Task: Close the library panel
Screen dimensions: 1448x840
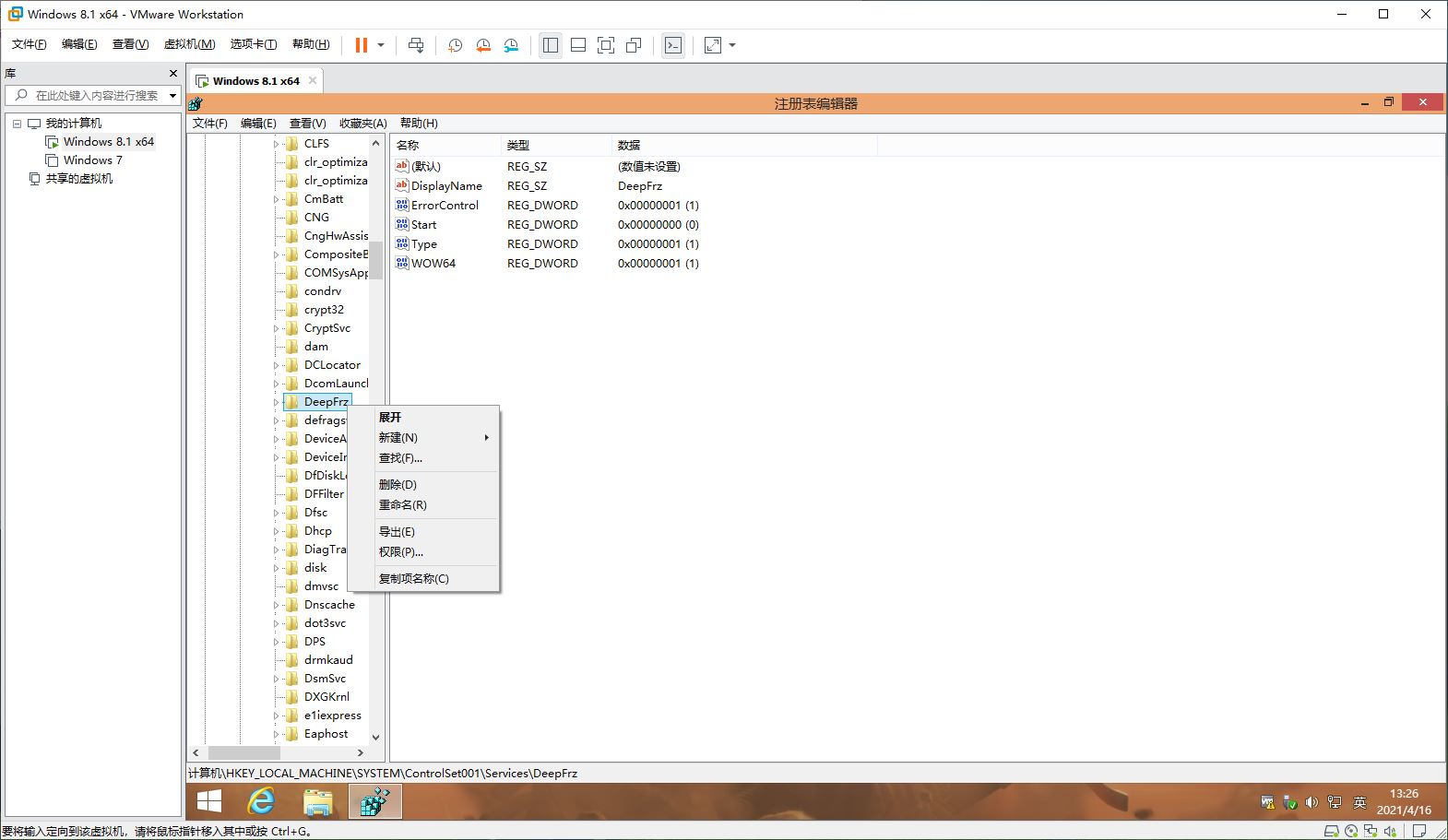Action: pyautogui.click(x=172, y=73)
